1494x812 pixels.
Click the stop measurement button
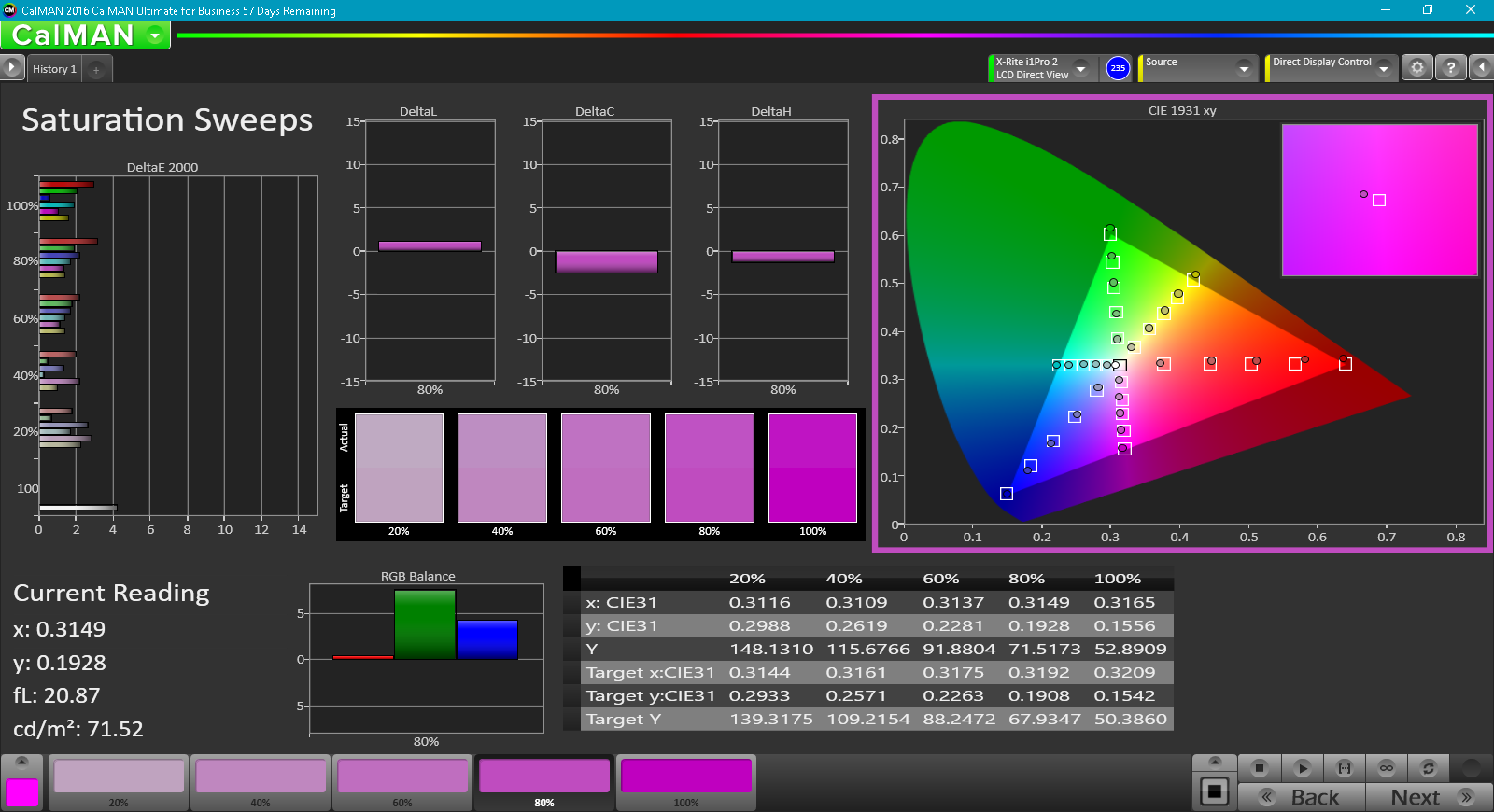pyautogui.click(x=1259, y=768)
